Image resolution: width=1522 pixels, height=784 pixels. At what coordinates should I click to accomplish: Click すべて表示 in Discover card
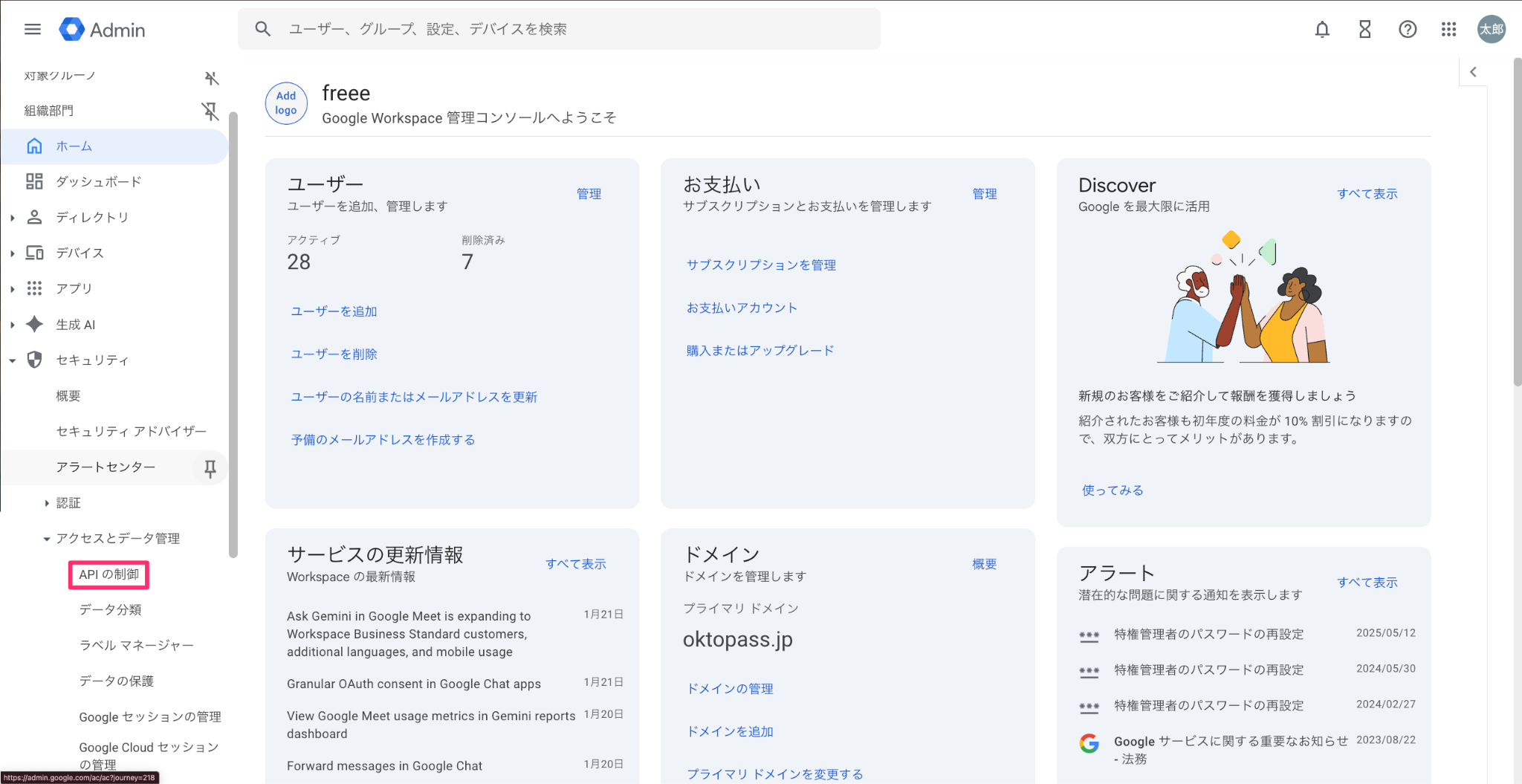(x=1367, y=193)
